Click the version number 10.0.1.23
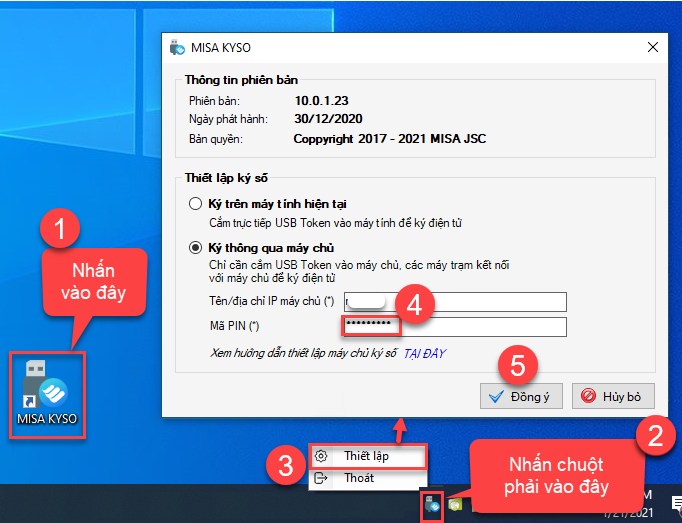The height and width of the screenshot is (523, 682). (321, 101)
